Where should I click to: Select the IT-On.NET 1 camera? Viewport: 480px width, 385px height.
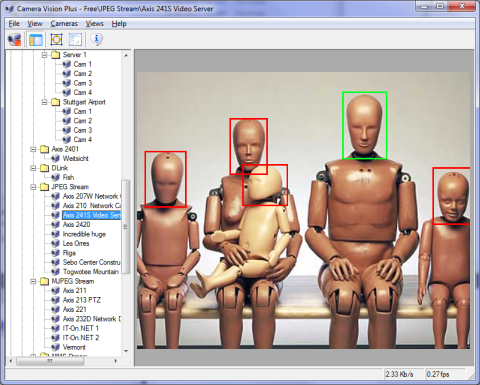(x=81, y=329)
